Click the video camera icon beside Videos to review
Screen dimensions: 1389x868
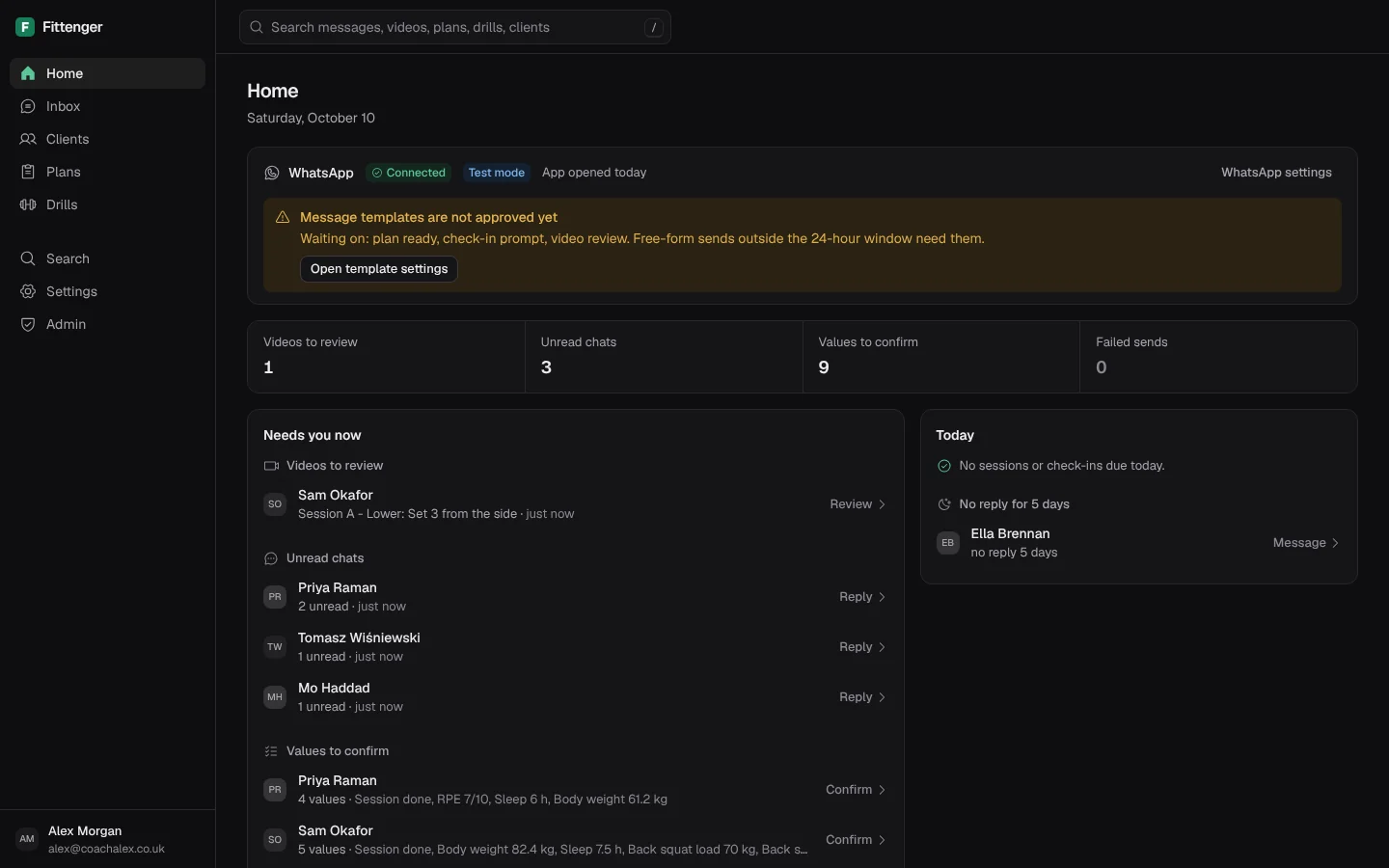coord(271,466)
